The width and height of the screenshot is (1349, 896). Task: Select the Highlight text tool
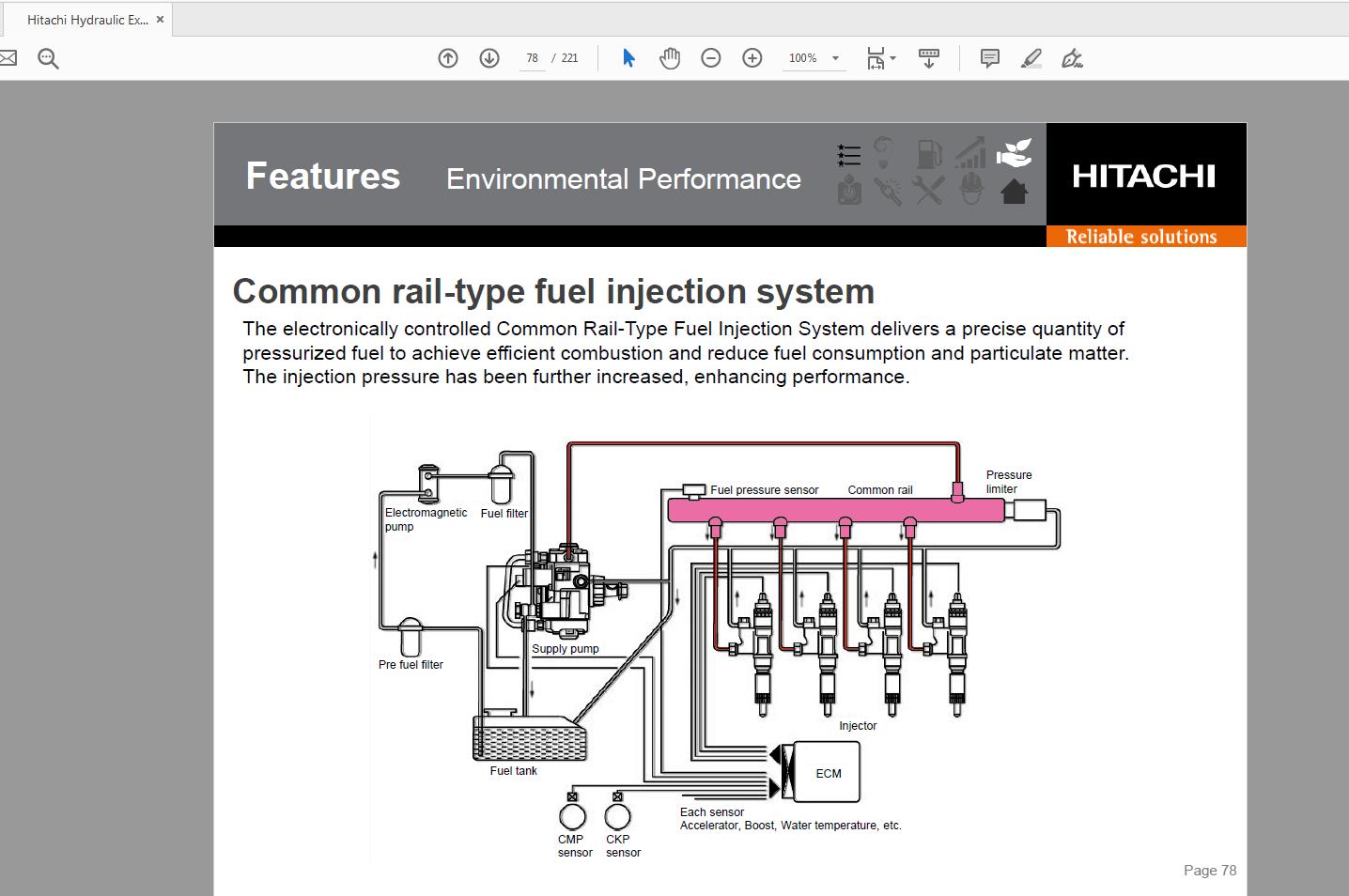(1031, 57)
